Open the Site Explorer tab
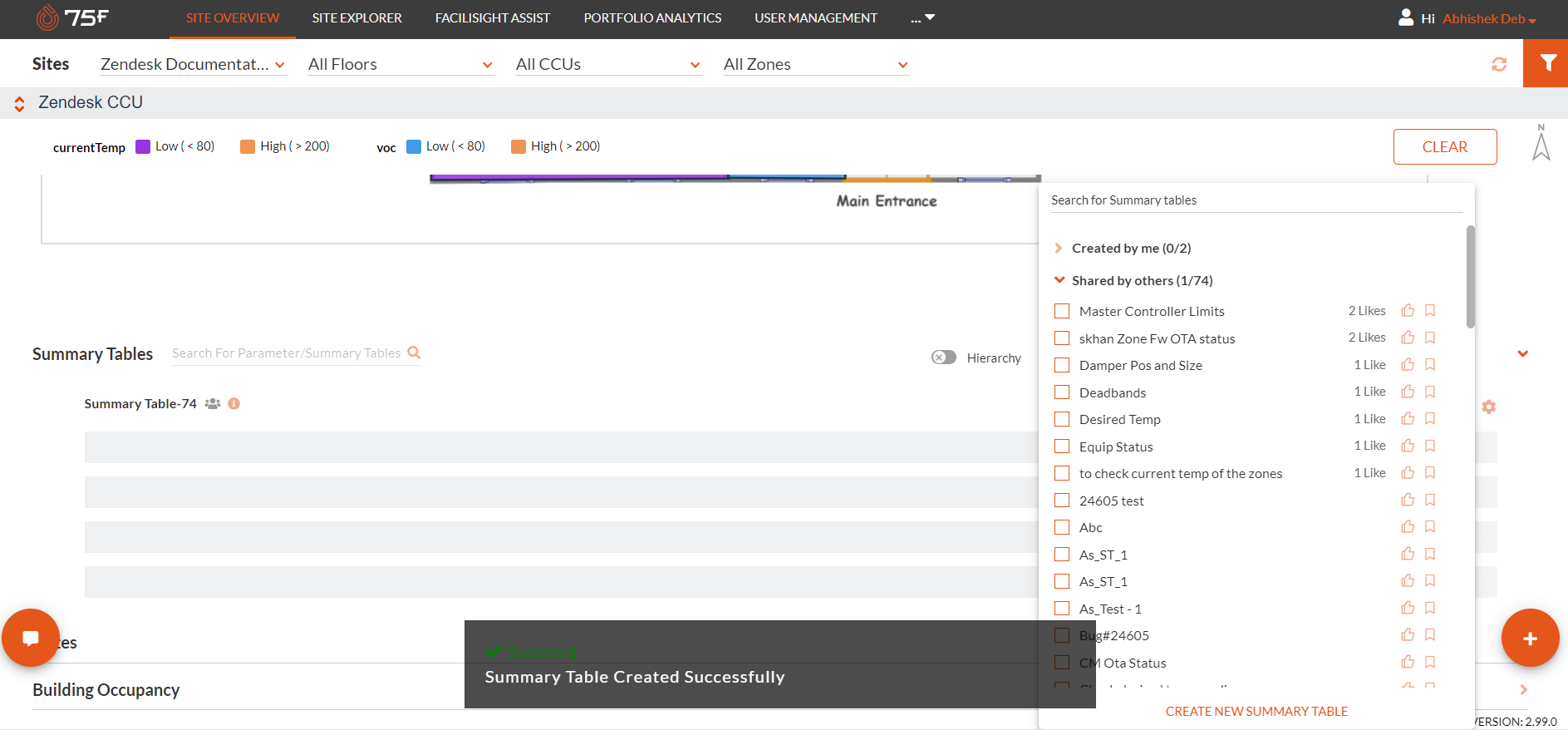Screen dimensions: 1568x730 pos(357,18)
